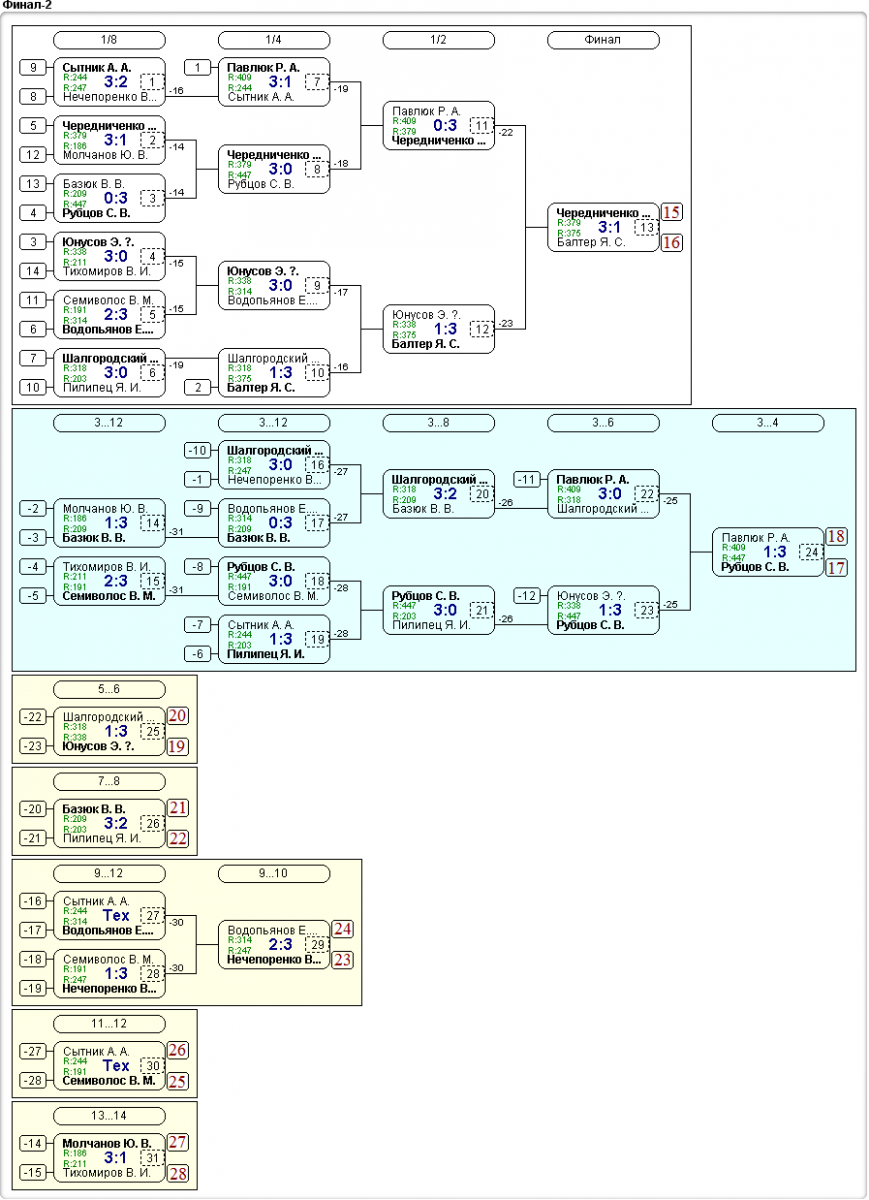Screen dimensions: 869x1200
Task: Click dashed match number 31 box
Action: 152,1158
